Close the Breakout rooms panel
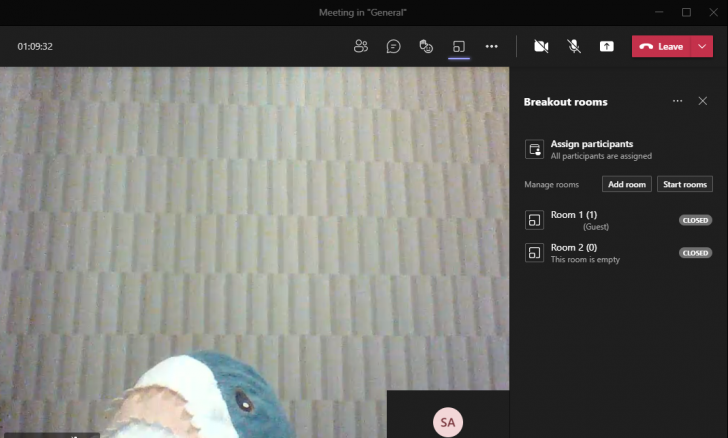Screen dimensions: 728x438 coord(702,101)
